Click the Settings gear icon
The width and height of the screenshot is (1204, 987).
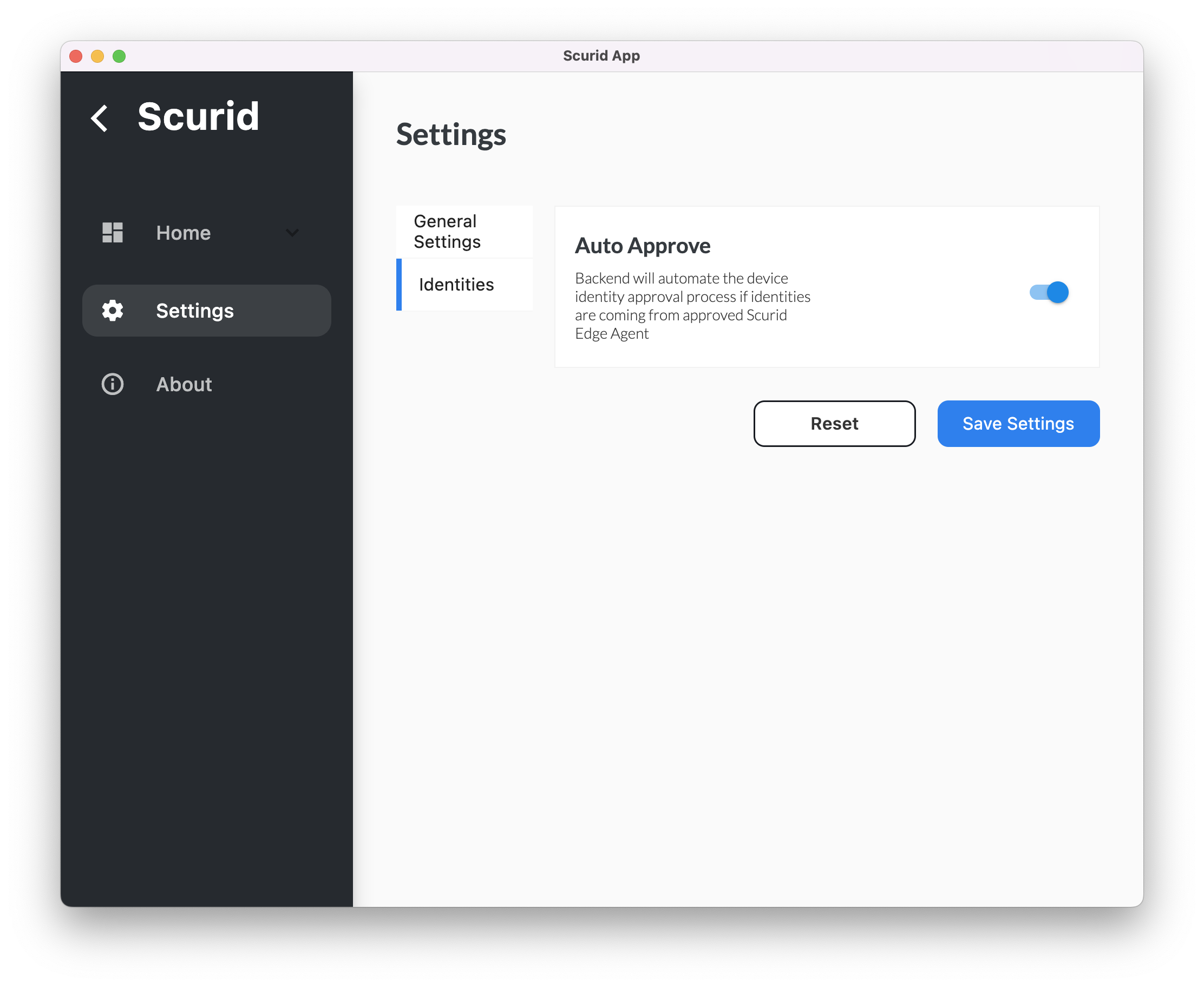coord(112,311)
